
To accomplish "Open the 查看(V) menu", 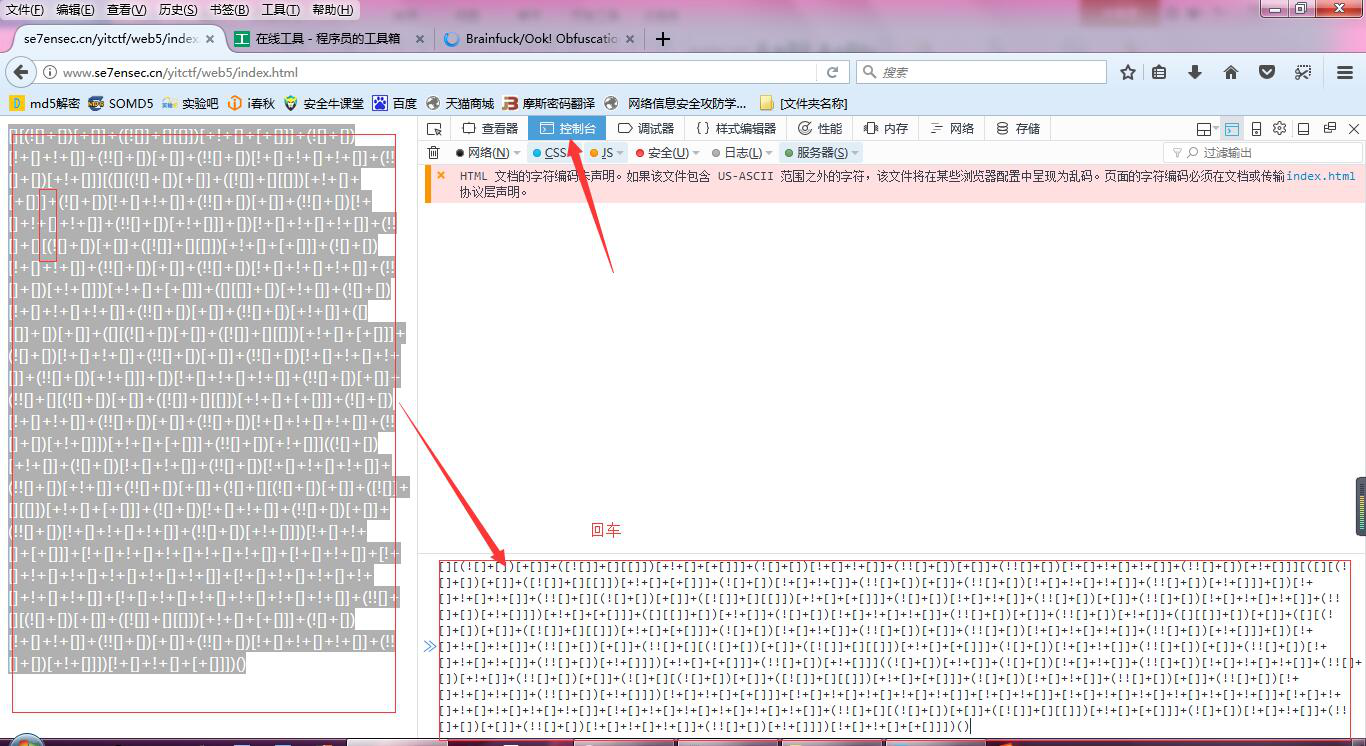I will [x=126, y=10].
